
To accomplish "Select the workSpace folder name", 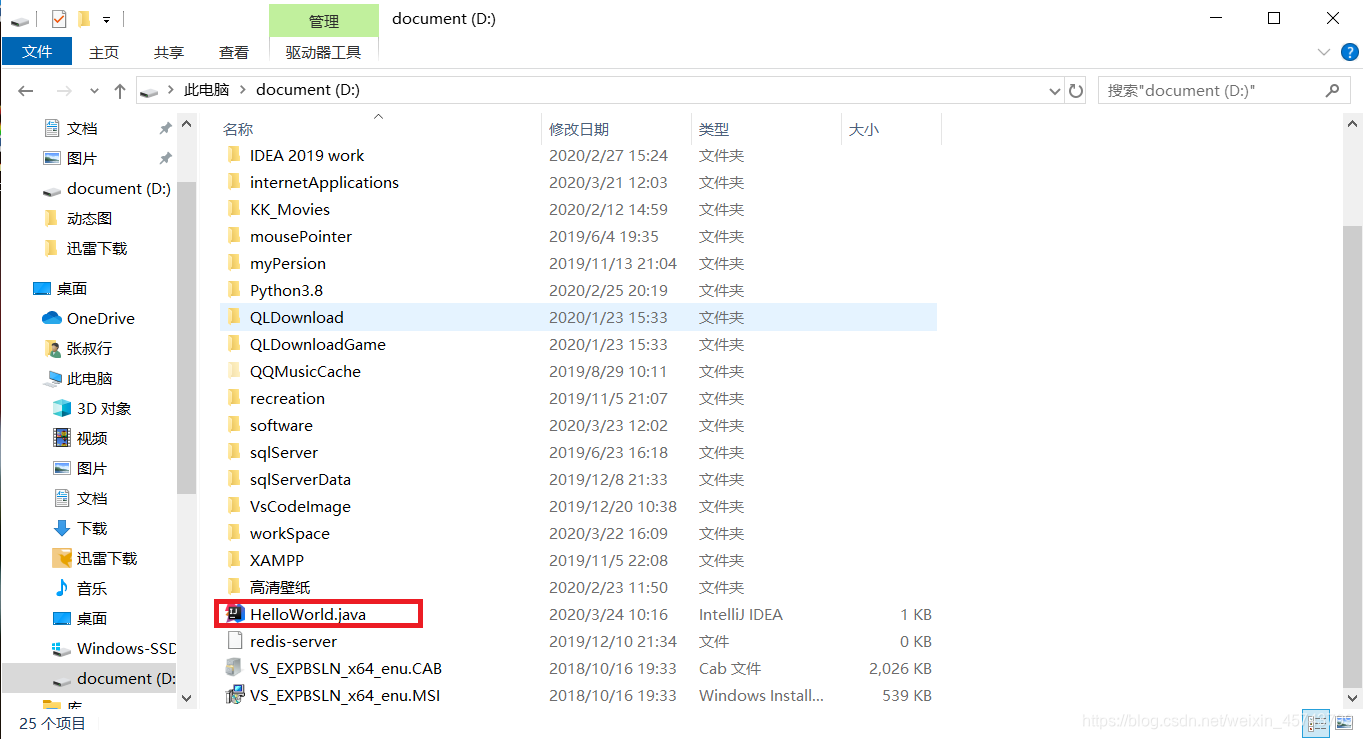I will pyautogui.click(x=290, y=533).
